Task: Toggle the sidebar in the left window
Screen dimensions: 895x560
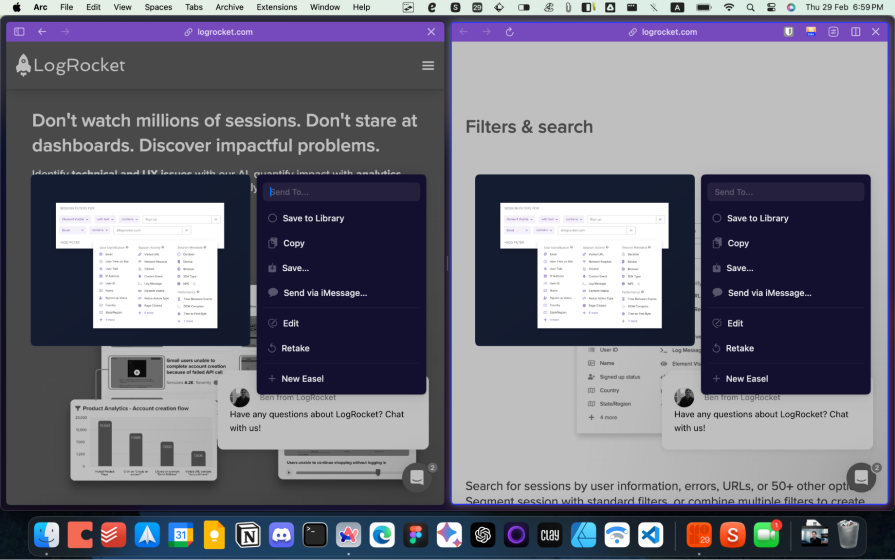Action: (19, 32)
